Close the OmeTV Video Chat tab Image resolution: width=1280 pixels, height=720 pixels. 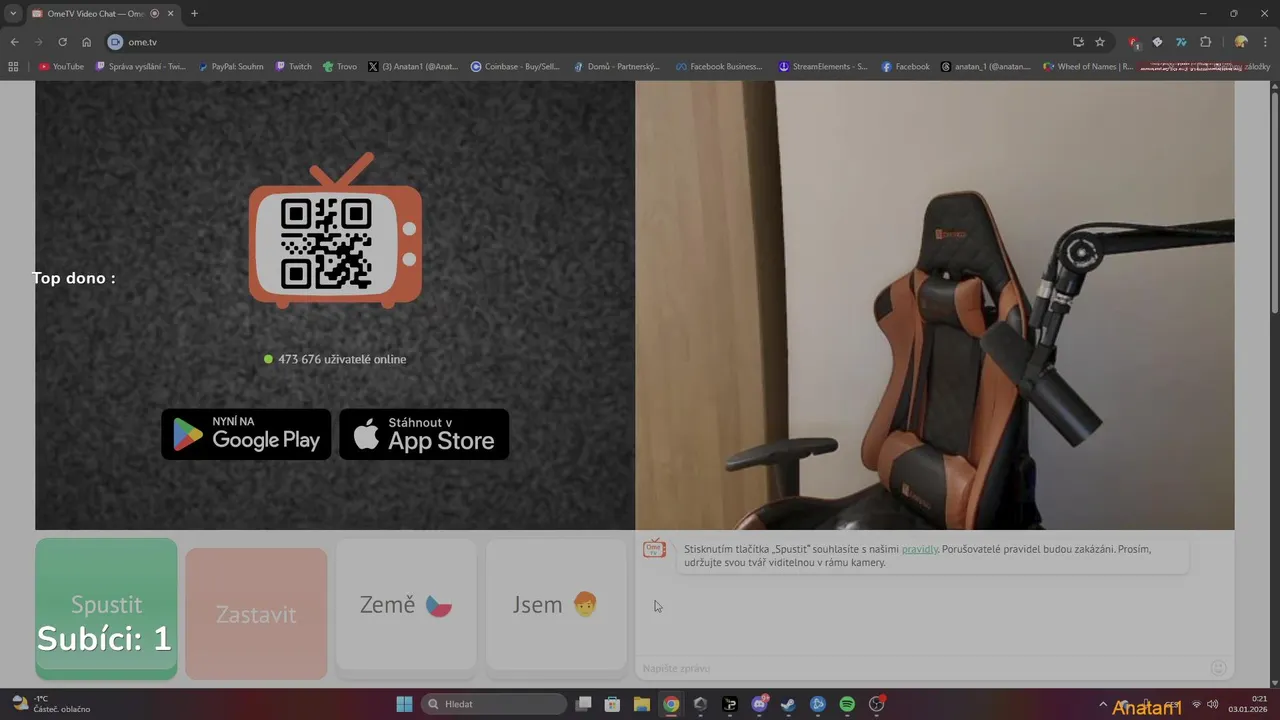(170, 13)
